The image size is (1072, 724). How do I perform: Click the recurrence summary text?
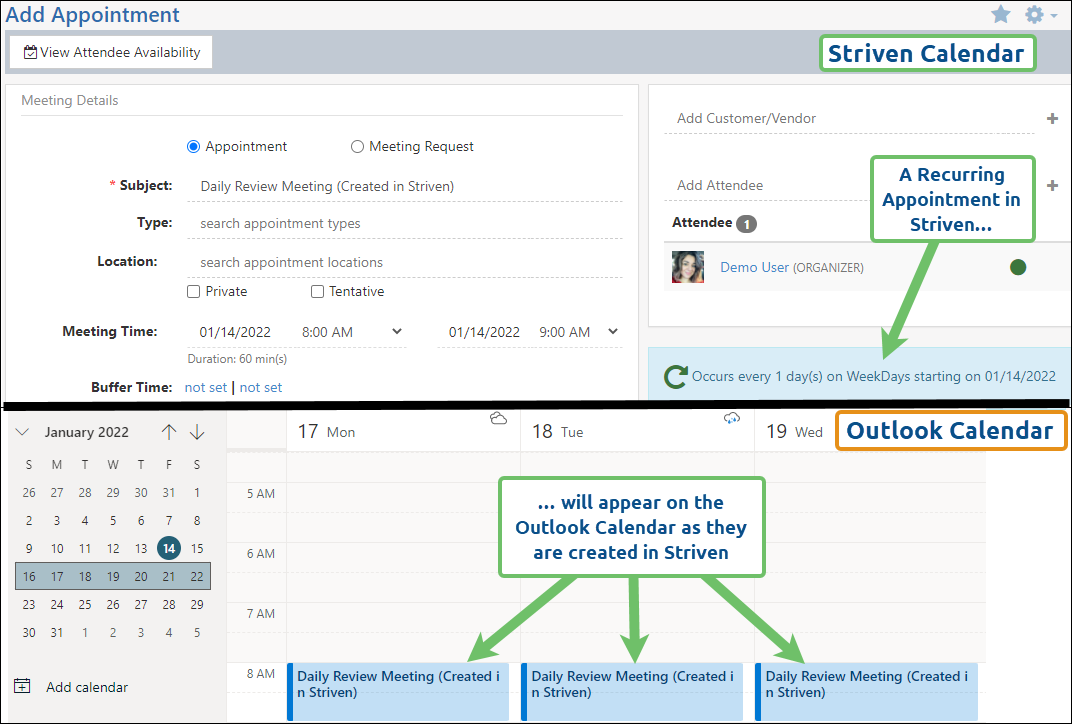(x=874, y=376)
